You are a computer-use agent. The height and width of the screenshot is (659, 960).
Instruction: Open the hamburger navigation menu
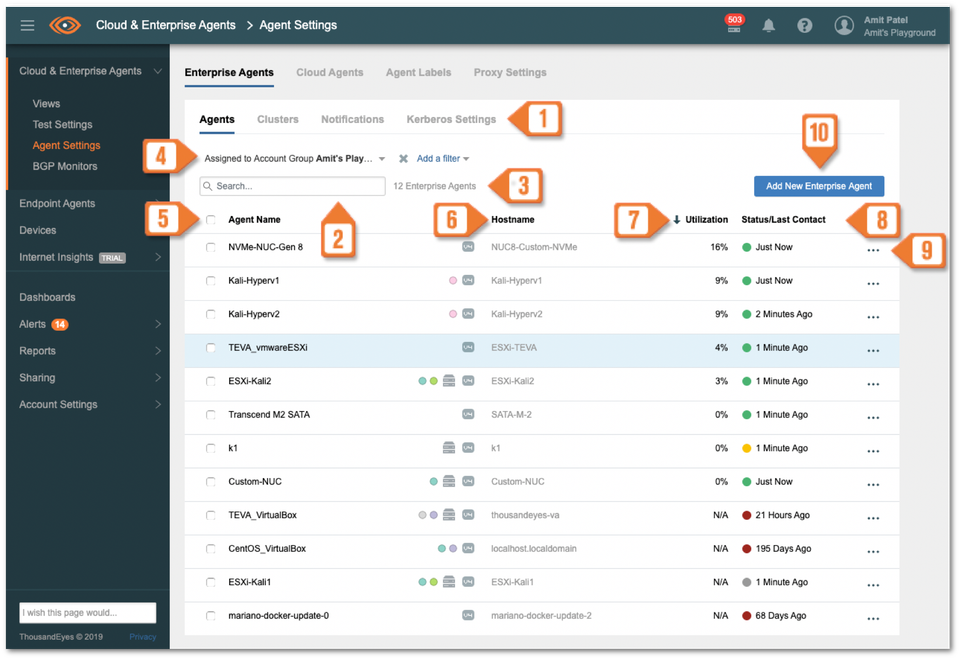tap(27, 25)
